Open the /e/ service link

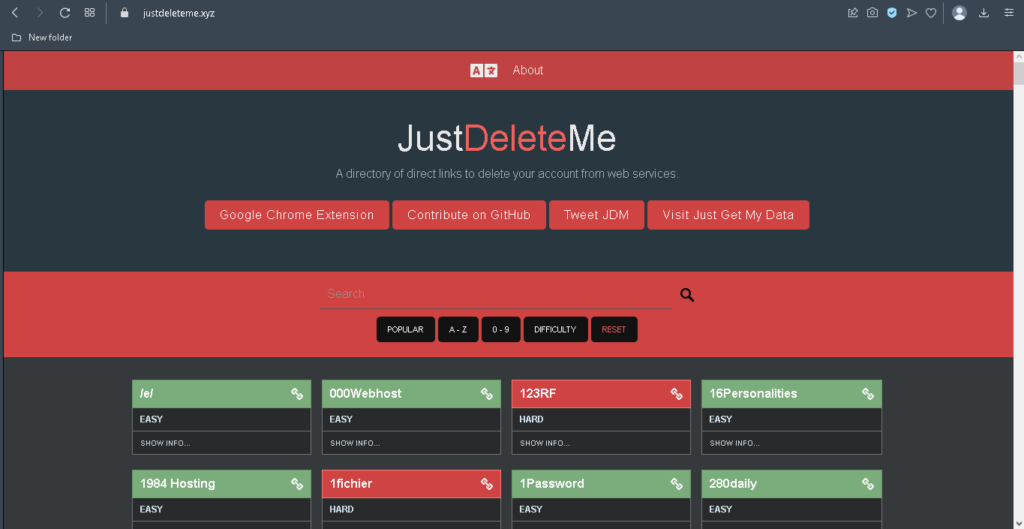click(x=146, y=394)
